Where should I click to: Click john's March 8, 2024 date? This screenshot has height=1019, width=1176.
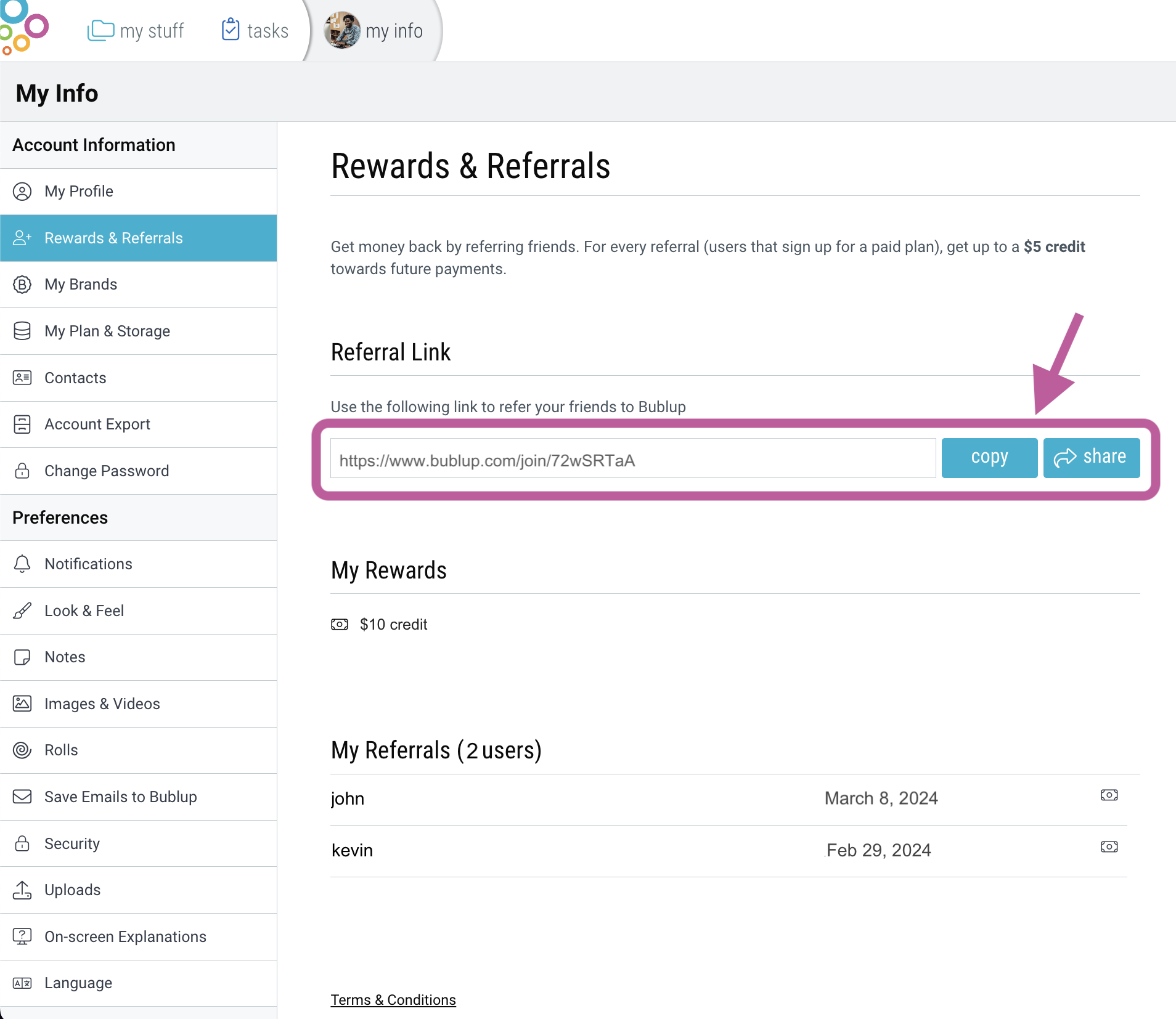[881, 798]
